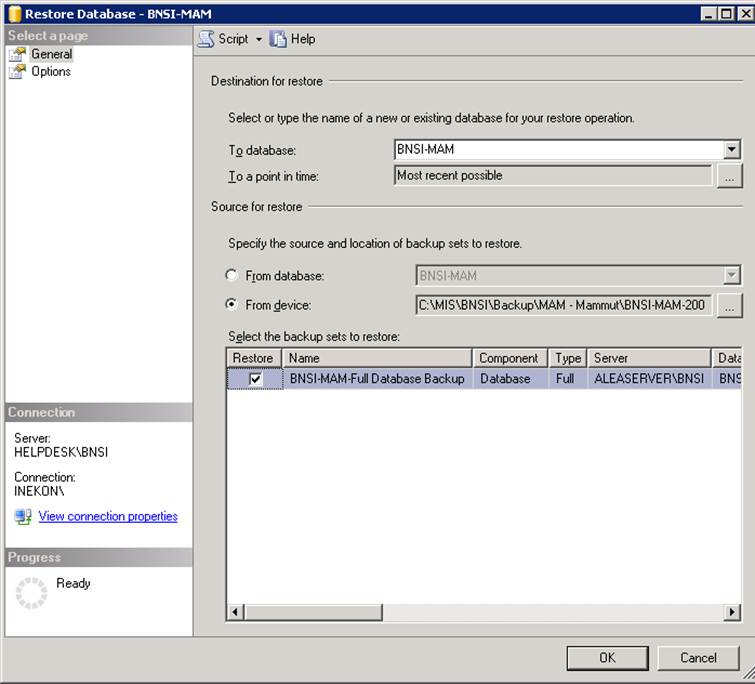Select the BNSI-MAM-Full Database Backup name cell
This screenshot has width=755, height=684.
point(377,379)
